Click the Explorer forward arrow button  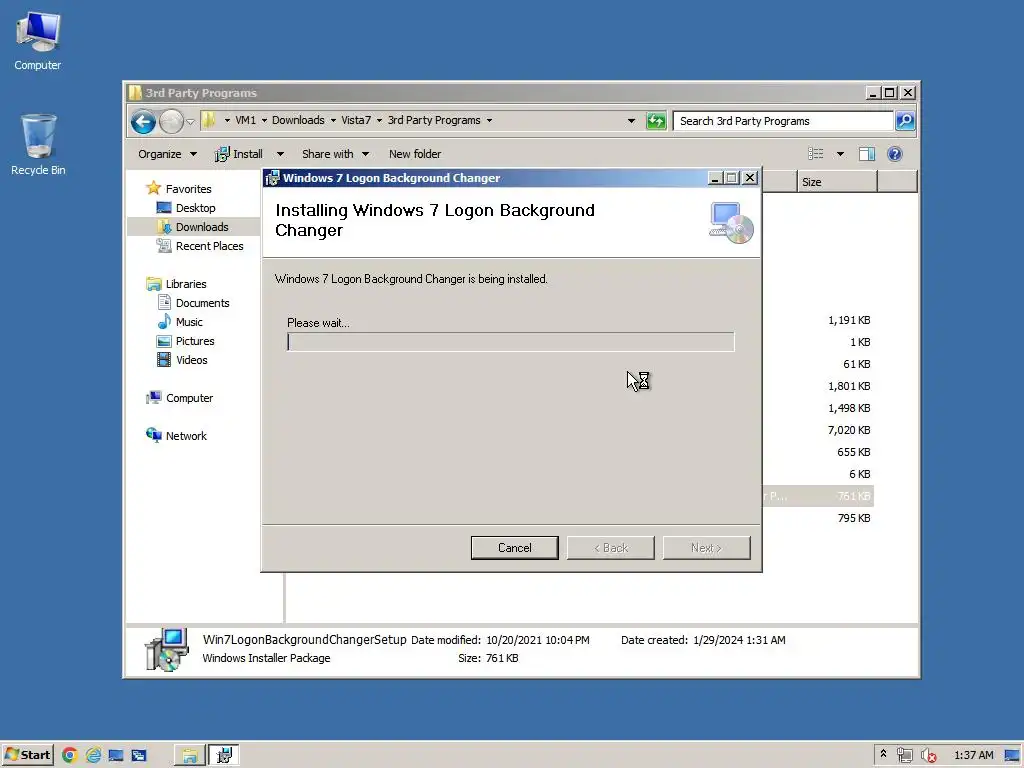click(171, 121)
